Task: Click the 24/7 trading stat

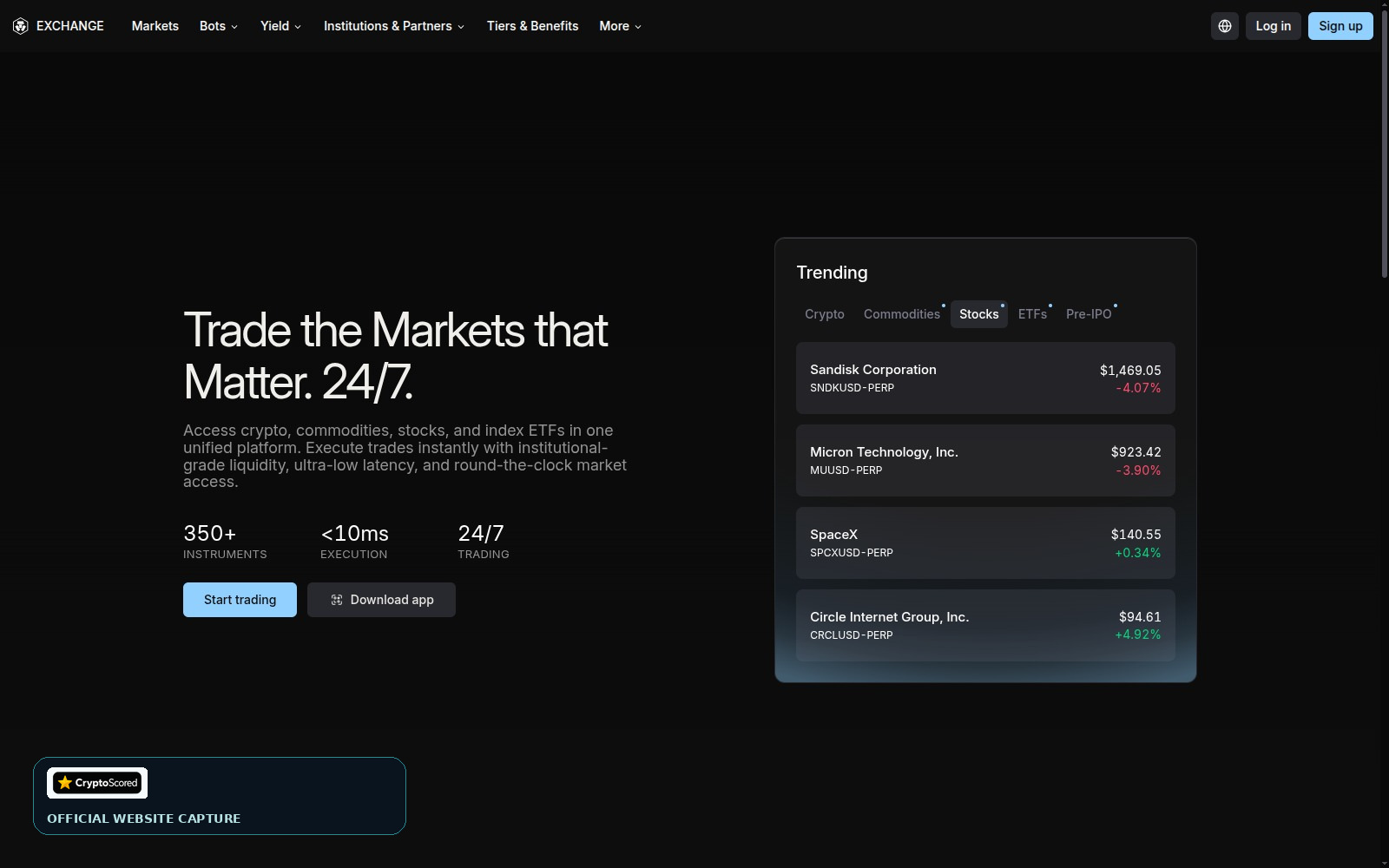Action: coord(484,542)
